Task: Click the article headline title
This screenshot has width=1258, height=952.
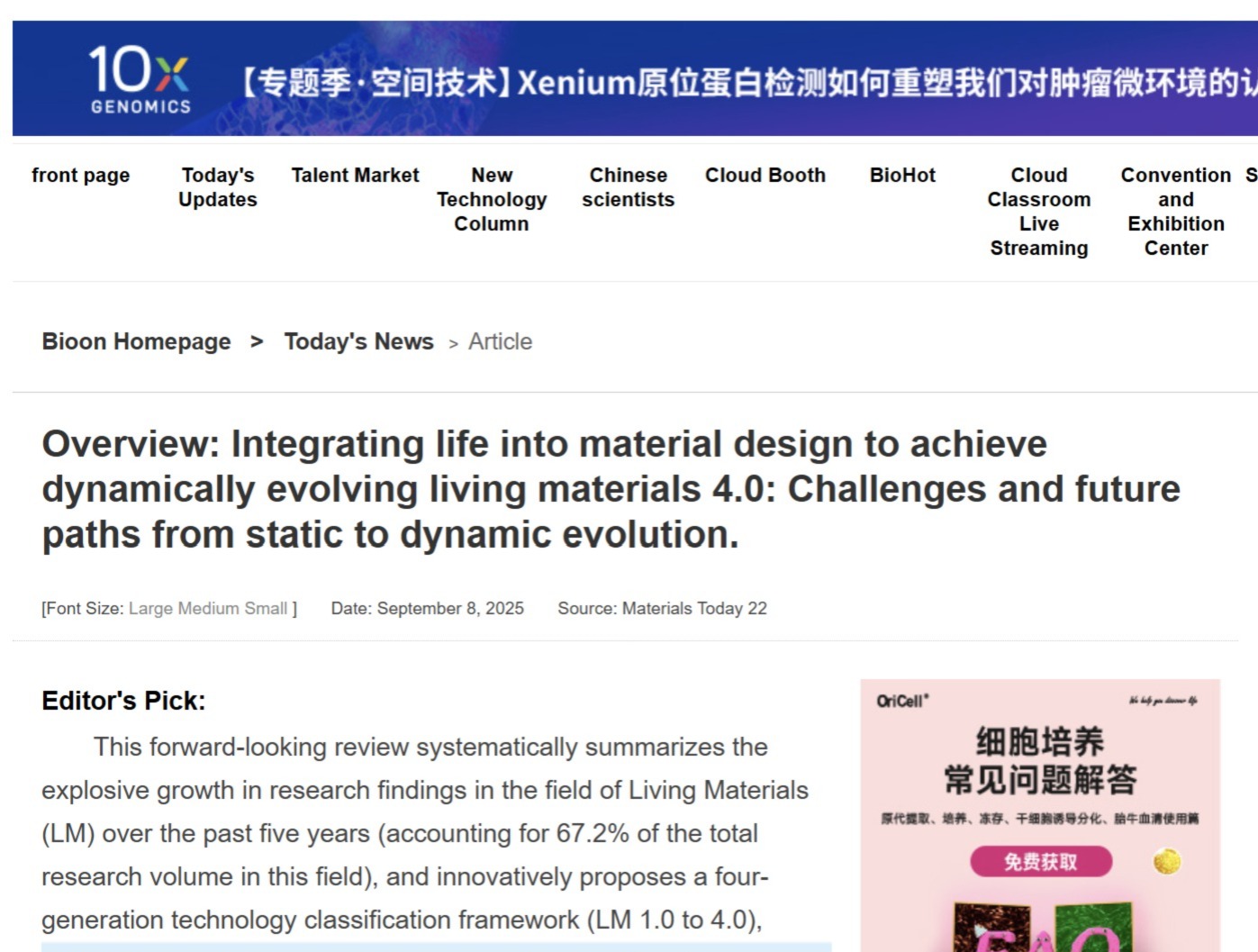Action: pos(611,489)
